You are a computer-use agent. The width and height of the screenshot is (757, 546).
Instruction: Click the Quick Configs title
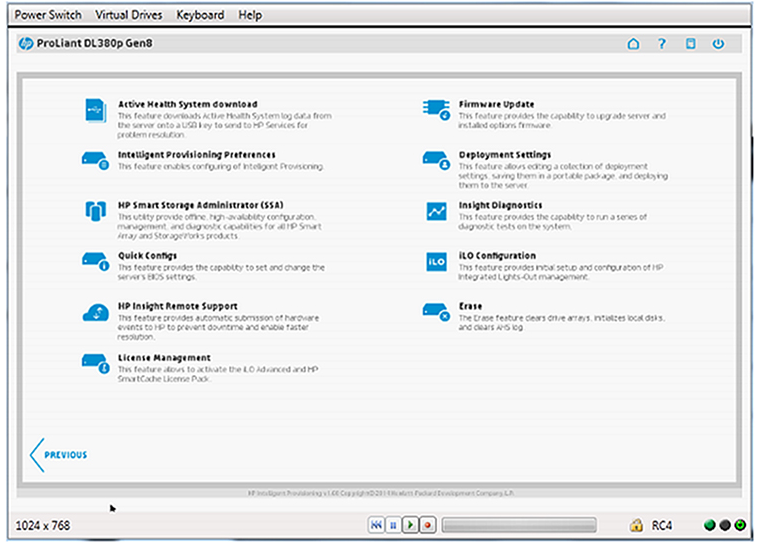click(x=147, y=256)
